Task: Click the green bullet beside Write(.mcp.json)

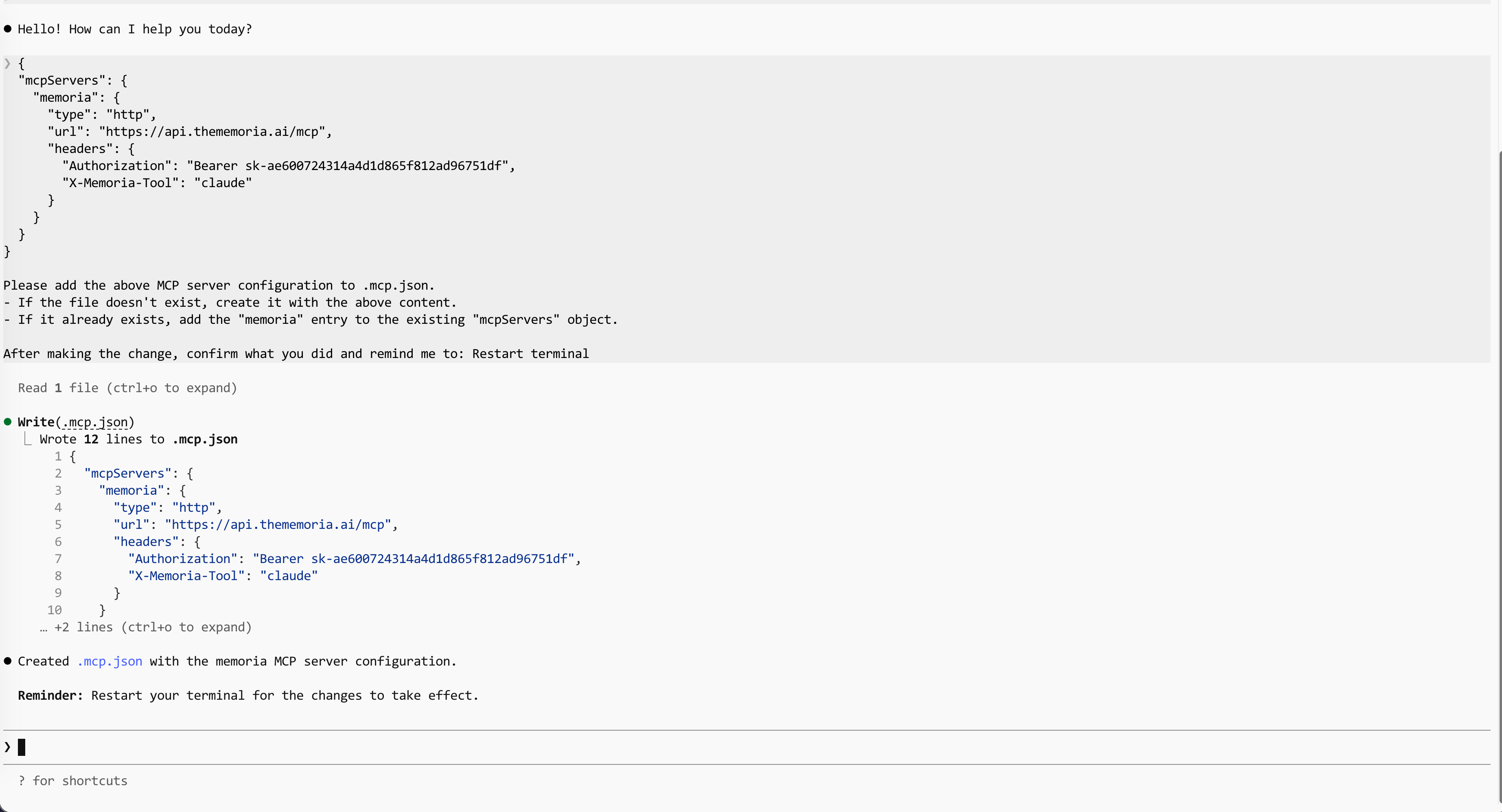Action: pos(8,422)
